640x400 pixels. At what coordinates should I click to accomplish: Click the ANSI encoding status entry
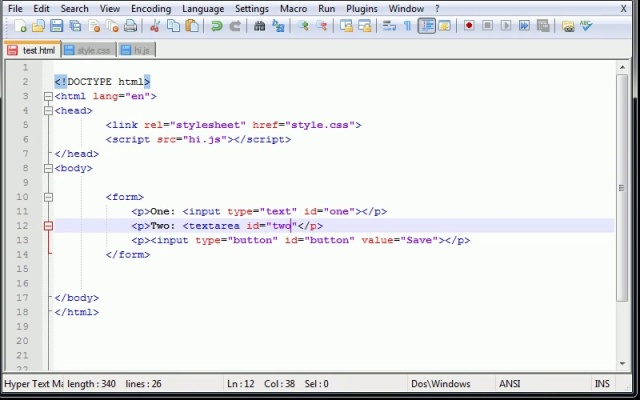(x=509, y=384)
